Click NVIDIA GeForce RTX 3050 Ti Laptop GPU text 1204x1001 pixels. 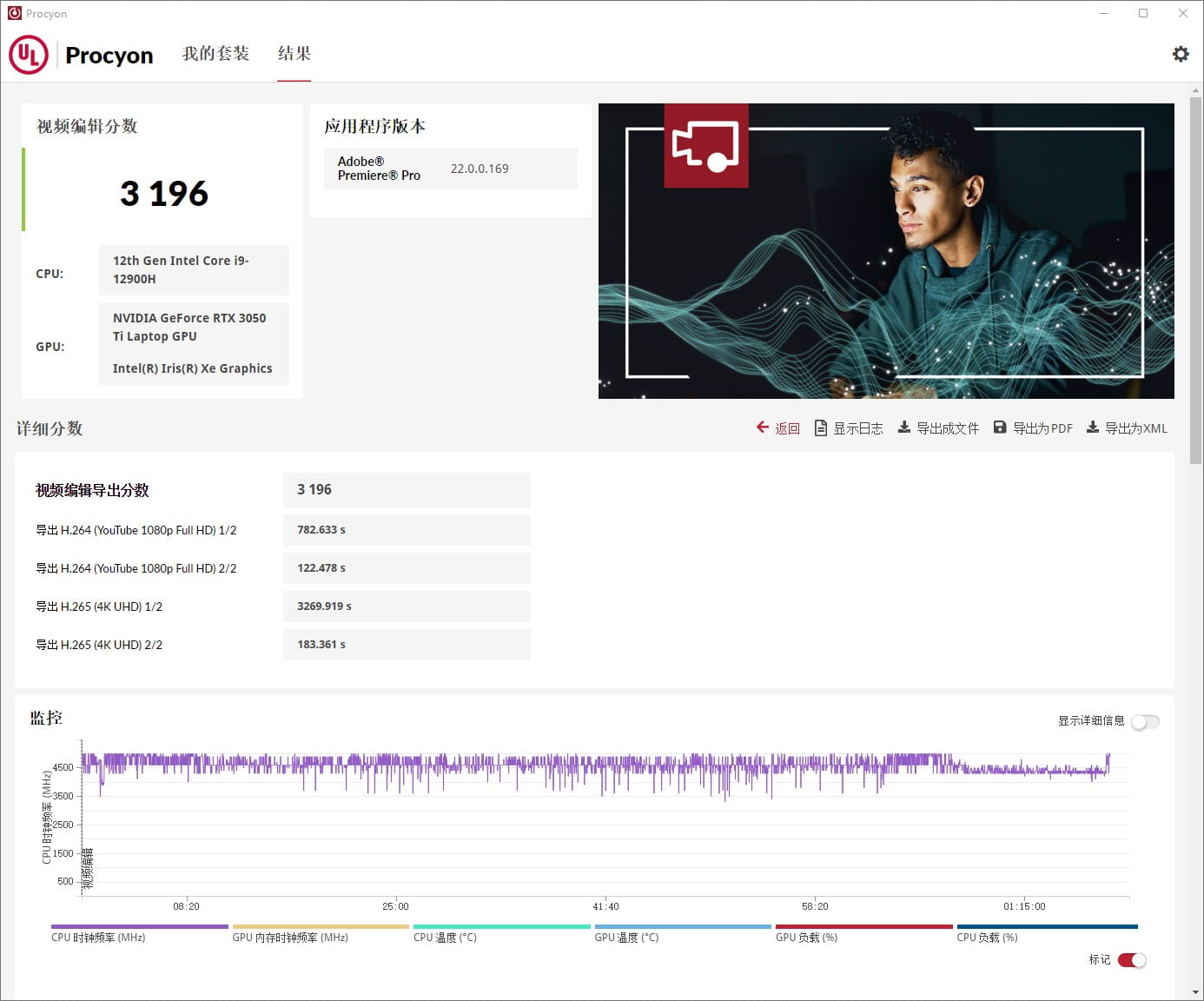(x=189, y=327)
